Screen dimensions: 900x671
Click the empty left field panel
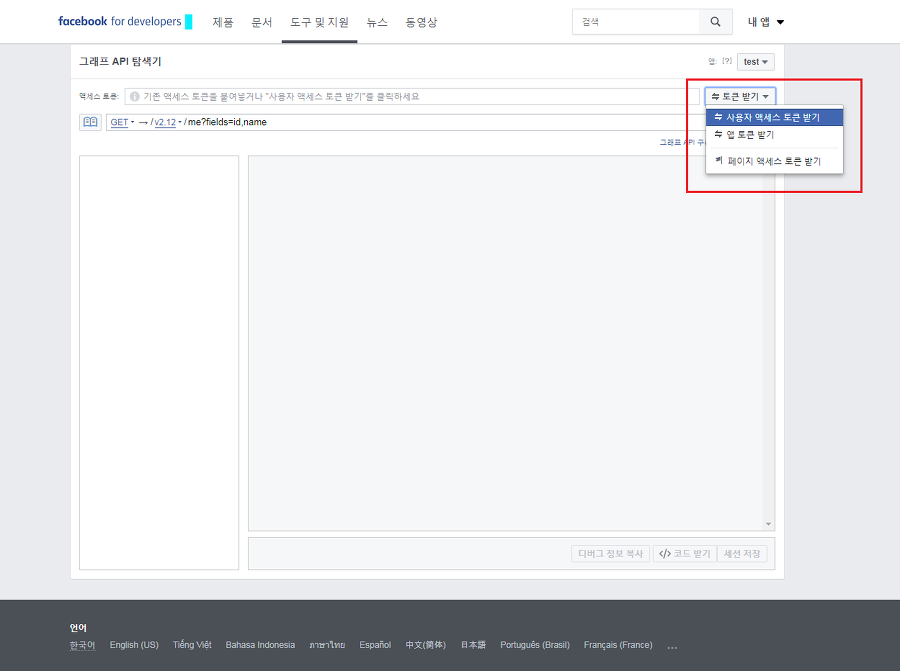pos(159,362)
